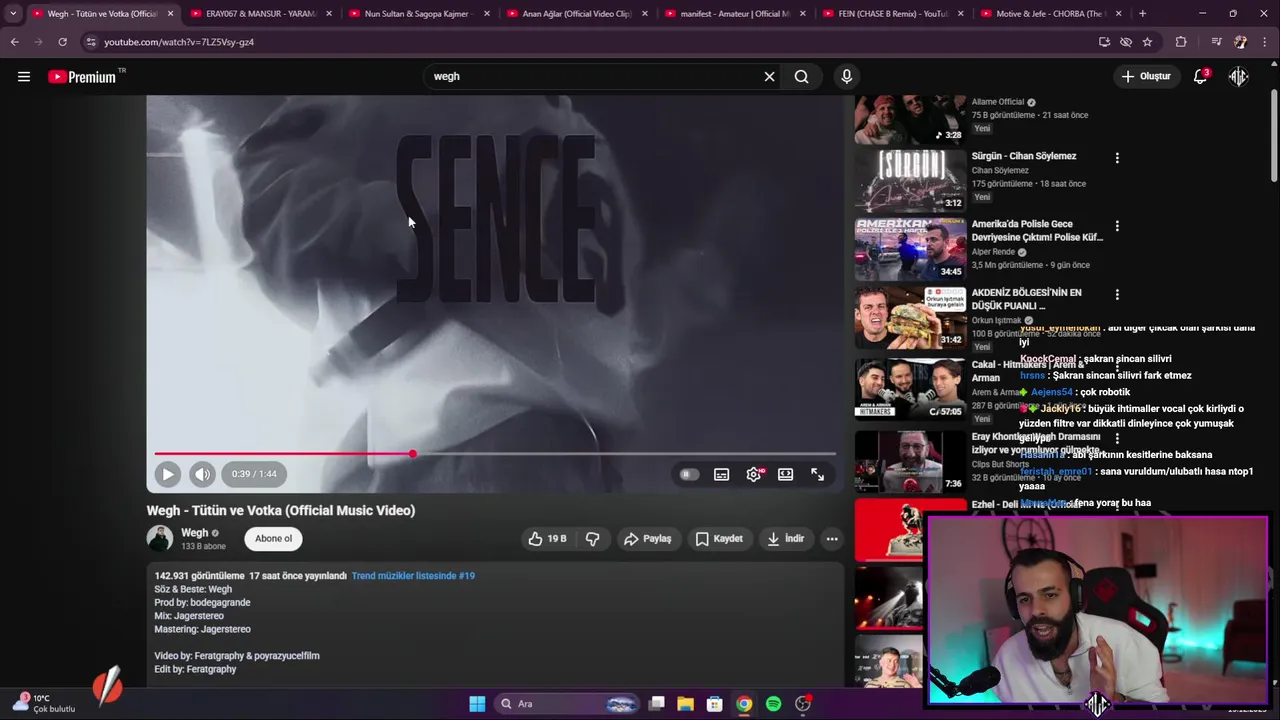The width and height of the screenshot is (1280, 720).
Task: Open Chrome extensions puzzle icon
Action: [1181, 42]
